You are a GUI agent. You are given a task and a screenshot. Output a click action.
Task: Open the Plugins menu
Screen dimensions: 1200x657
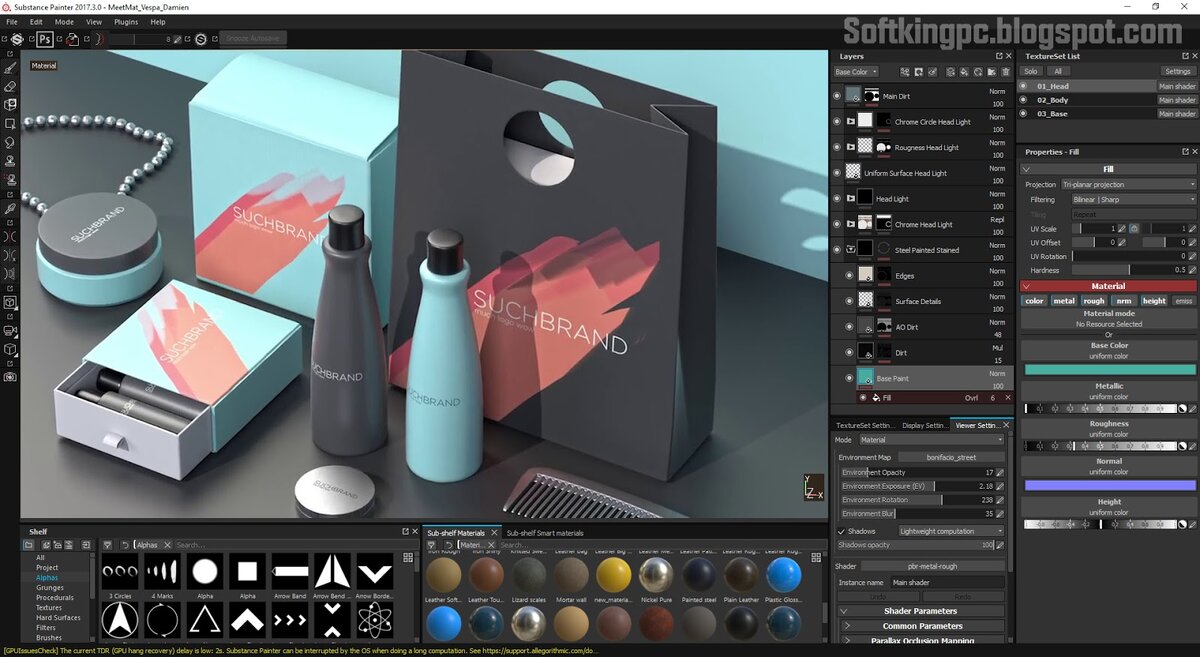click(126, 21)
